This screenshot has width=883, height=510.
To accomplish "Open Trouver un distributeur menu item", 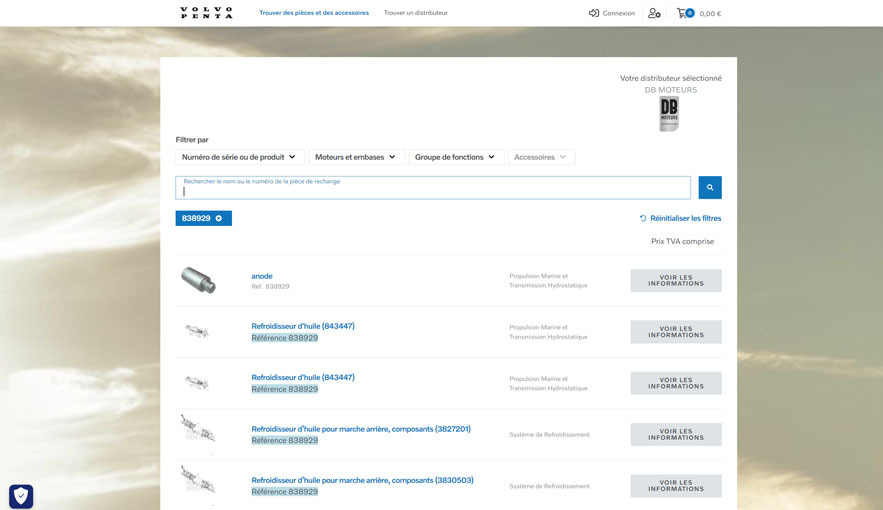I will pyautogui.click(x=416, y=13).
